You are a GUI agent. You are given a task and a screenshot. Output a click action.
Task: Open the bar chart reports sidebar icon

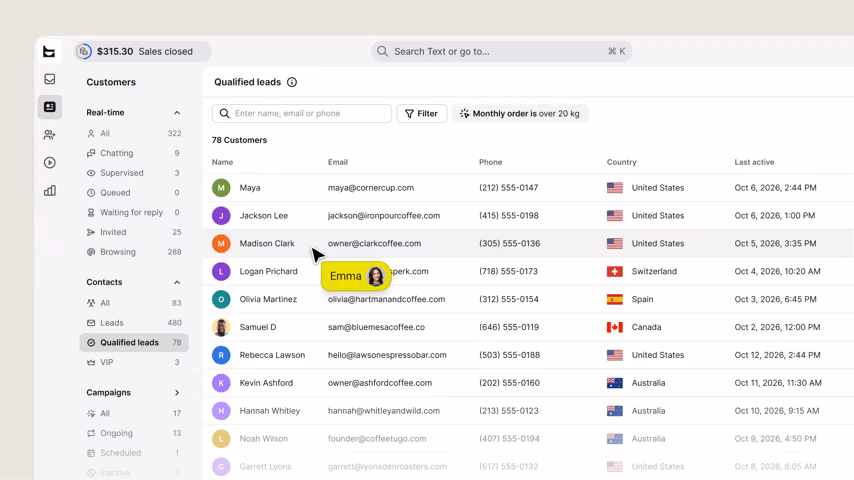coord(50,191)
